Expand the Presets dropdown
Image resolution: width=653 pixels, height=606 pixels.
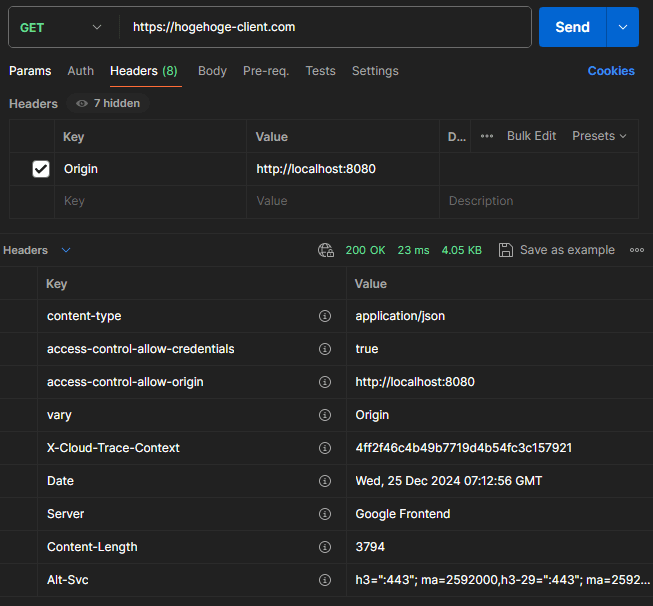coord(599,136)
